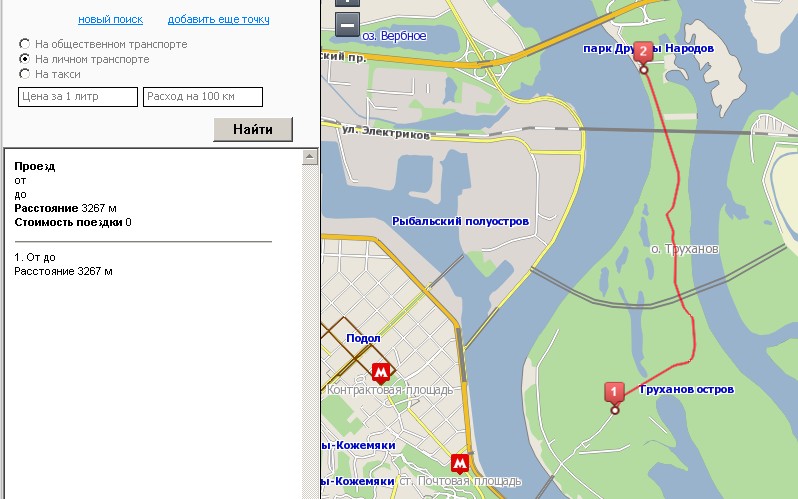
Task: Click route marker number 1
Action: 615,393
